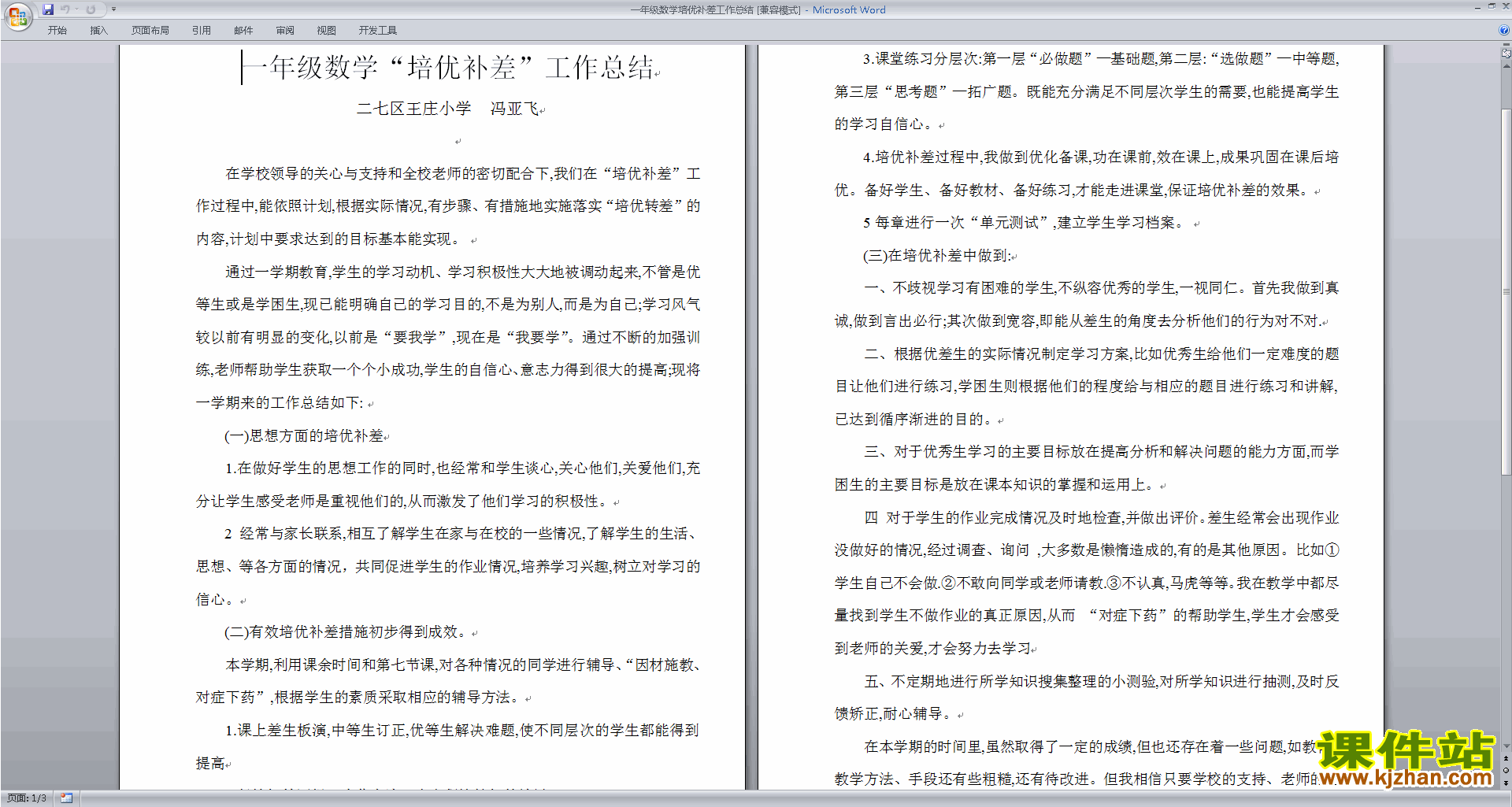
Task: Restore down the Word window
Action: coord(1492,6)
